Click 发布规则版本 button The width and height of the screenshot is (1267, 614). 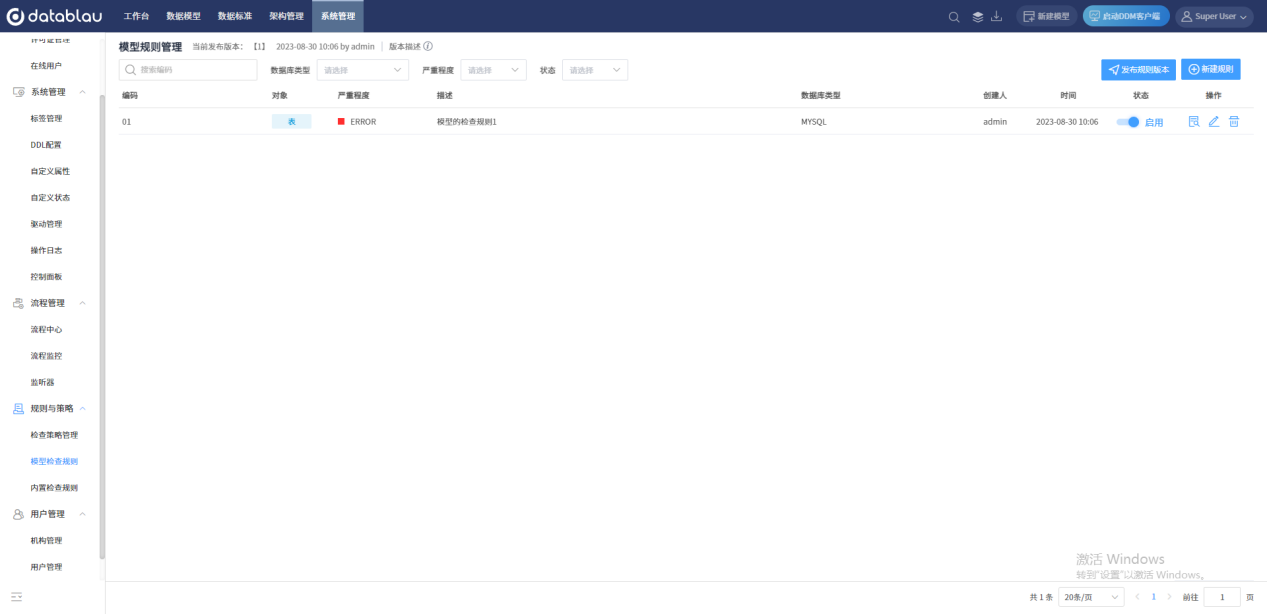(x=1138, y=69)
